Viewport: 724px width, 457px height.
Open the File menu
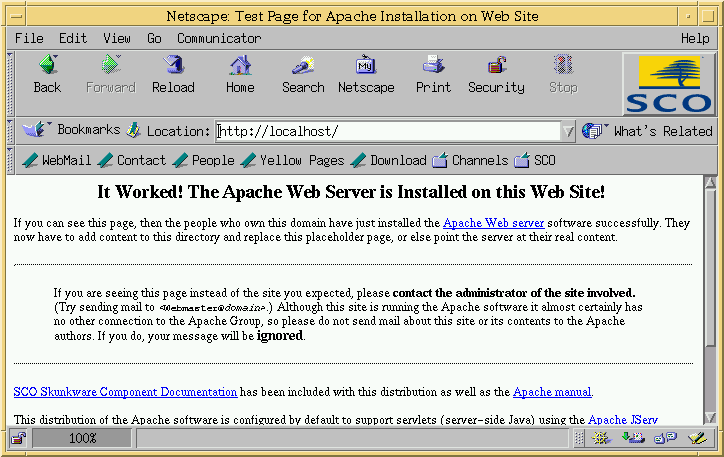point(29,38)
